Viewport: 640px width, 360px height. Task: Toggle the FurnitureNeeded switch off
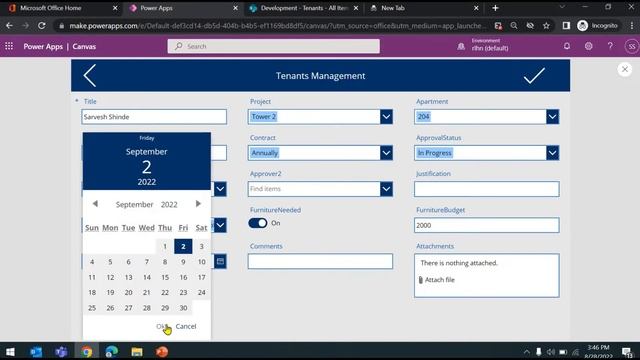pos(258,223)
